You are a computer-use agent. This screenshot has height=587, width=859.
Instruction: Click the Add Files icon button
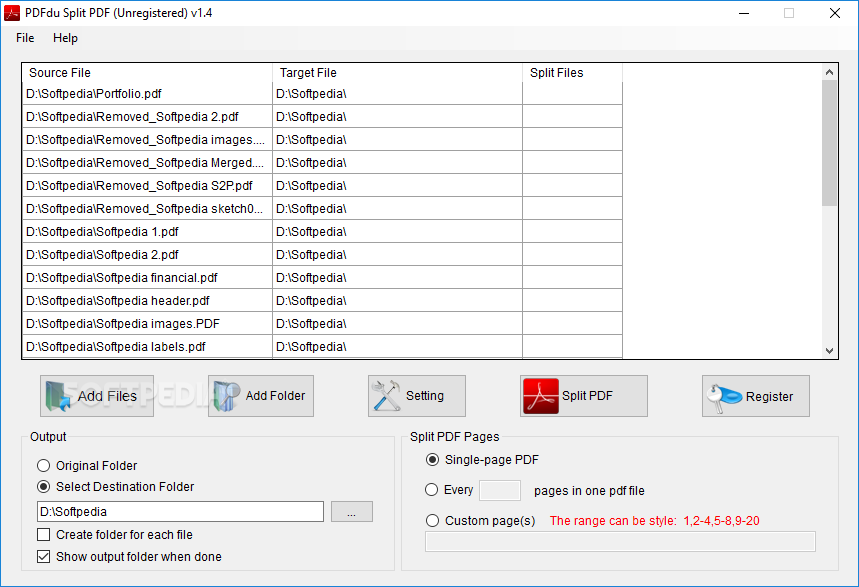[97, 396]
